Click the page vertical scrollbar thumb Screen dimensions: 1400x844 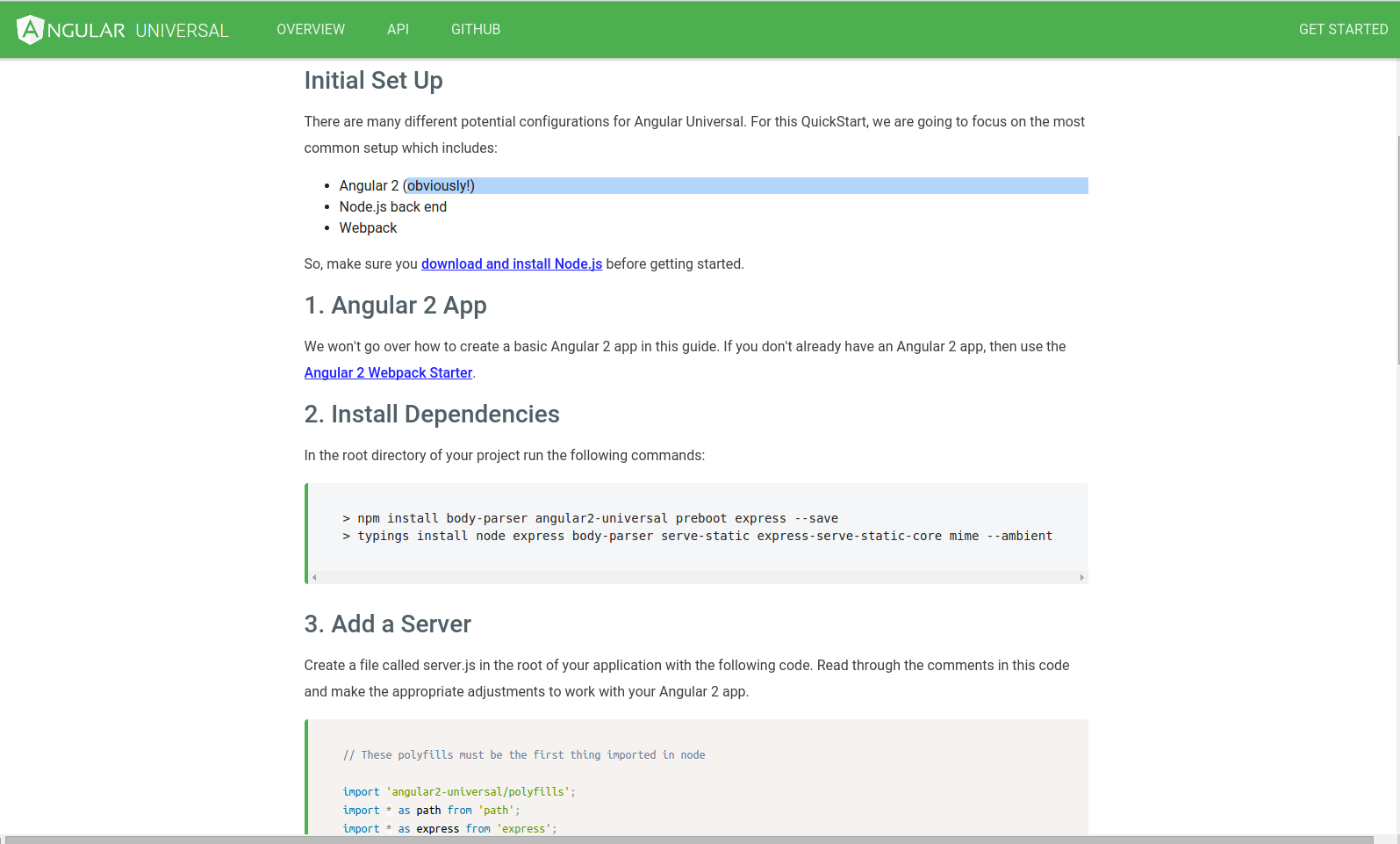[1397, 250]
